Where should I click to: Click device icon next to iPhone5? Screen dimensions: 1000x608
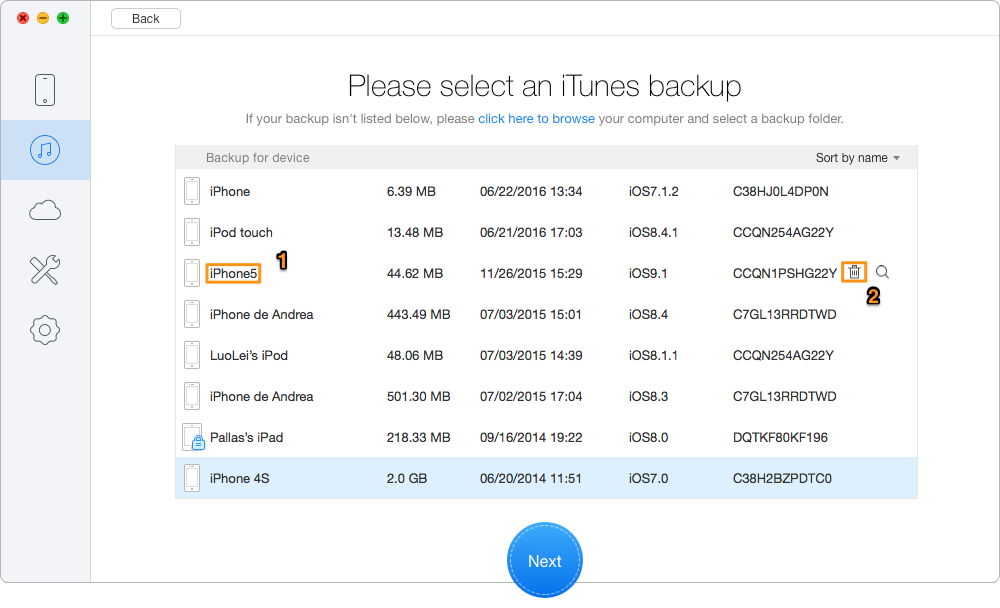(192, 273)
